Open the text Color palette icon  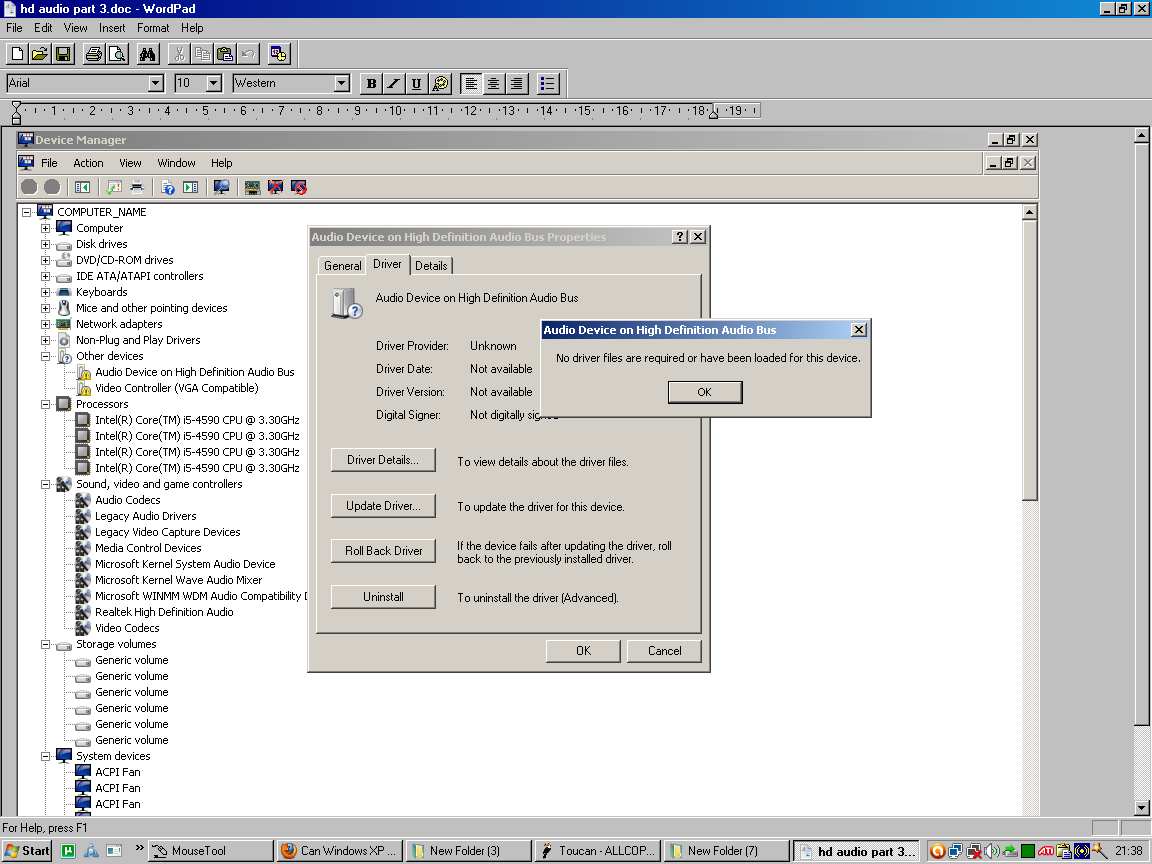click(440, 83)
